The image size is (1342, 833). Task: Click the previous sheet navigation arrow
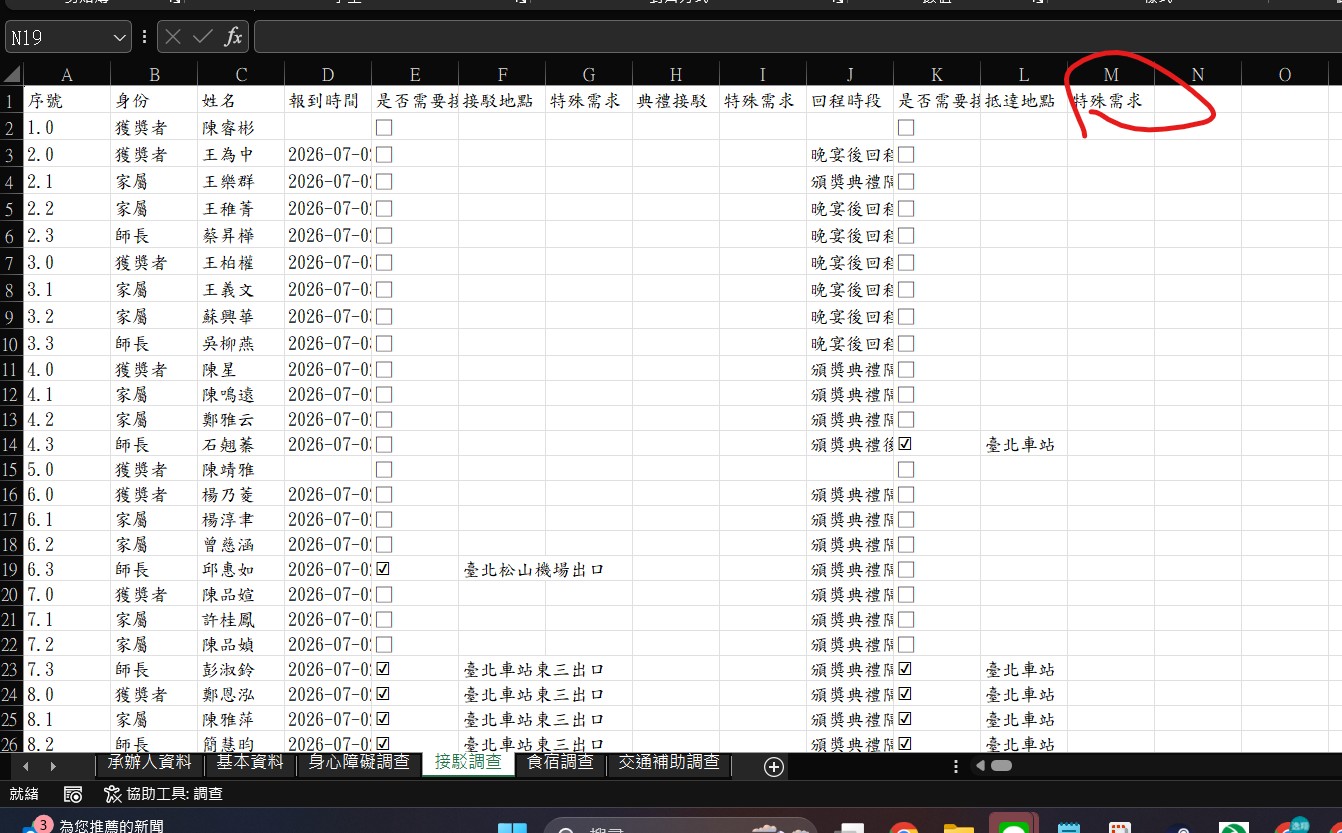pos(26,766)
